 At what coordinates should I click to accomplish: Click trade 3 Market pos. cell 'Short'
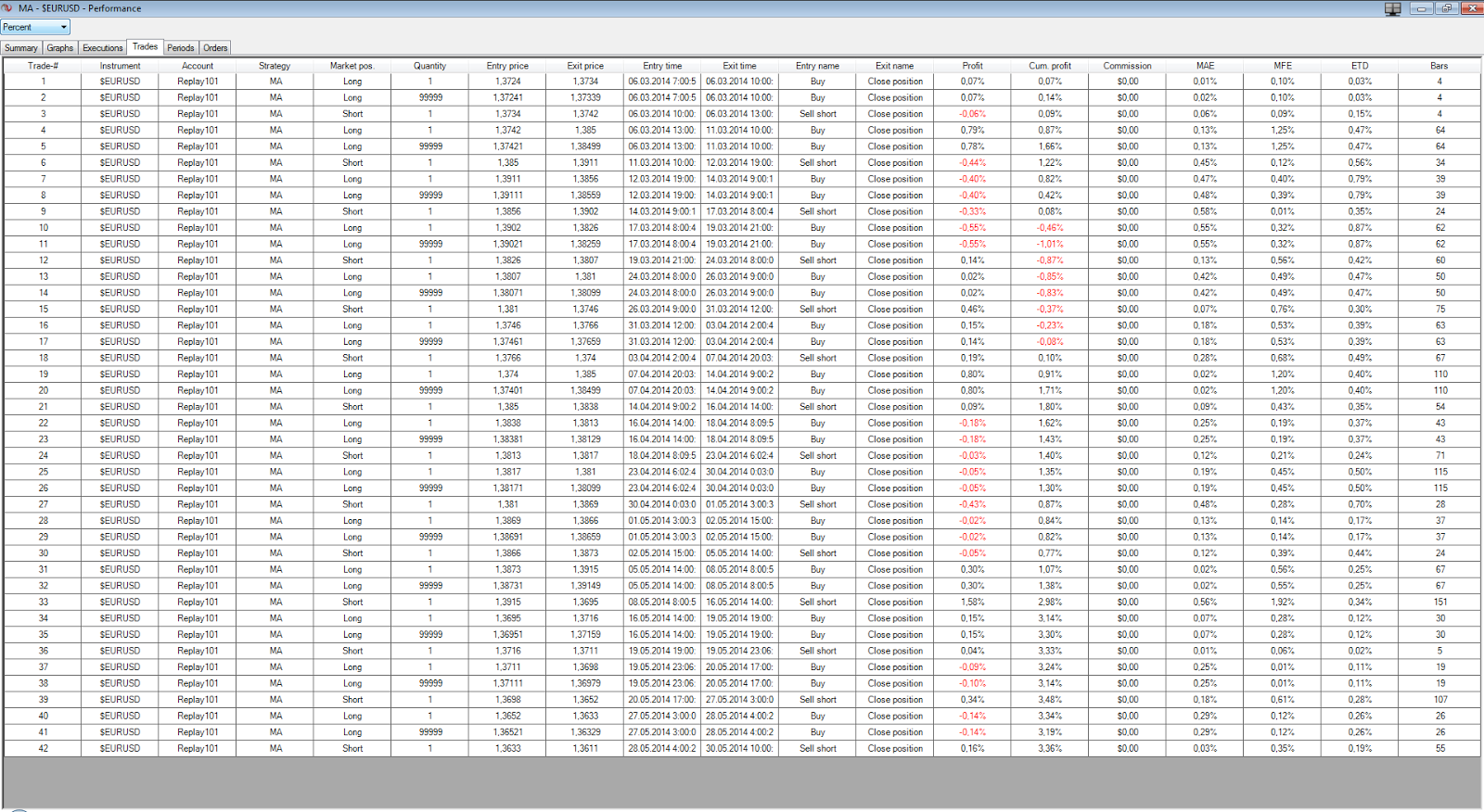coord(352,114)
